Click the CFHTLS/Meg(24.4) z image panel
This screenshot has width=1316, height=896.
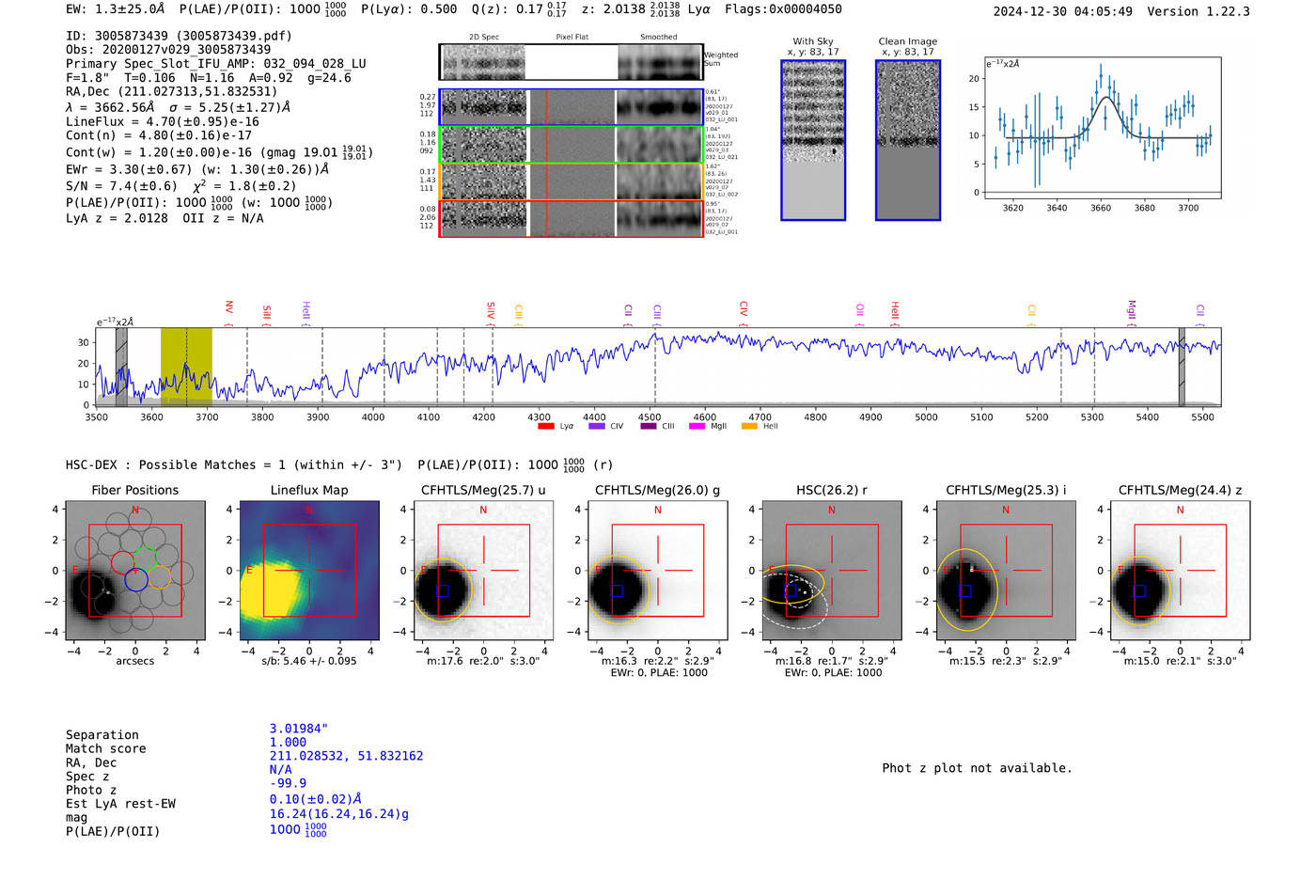click(1180, 570)
